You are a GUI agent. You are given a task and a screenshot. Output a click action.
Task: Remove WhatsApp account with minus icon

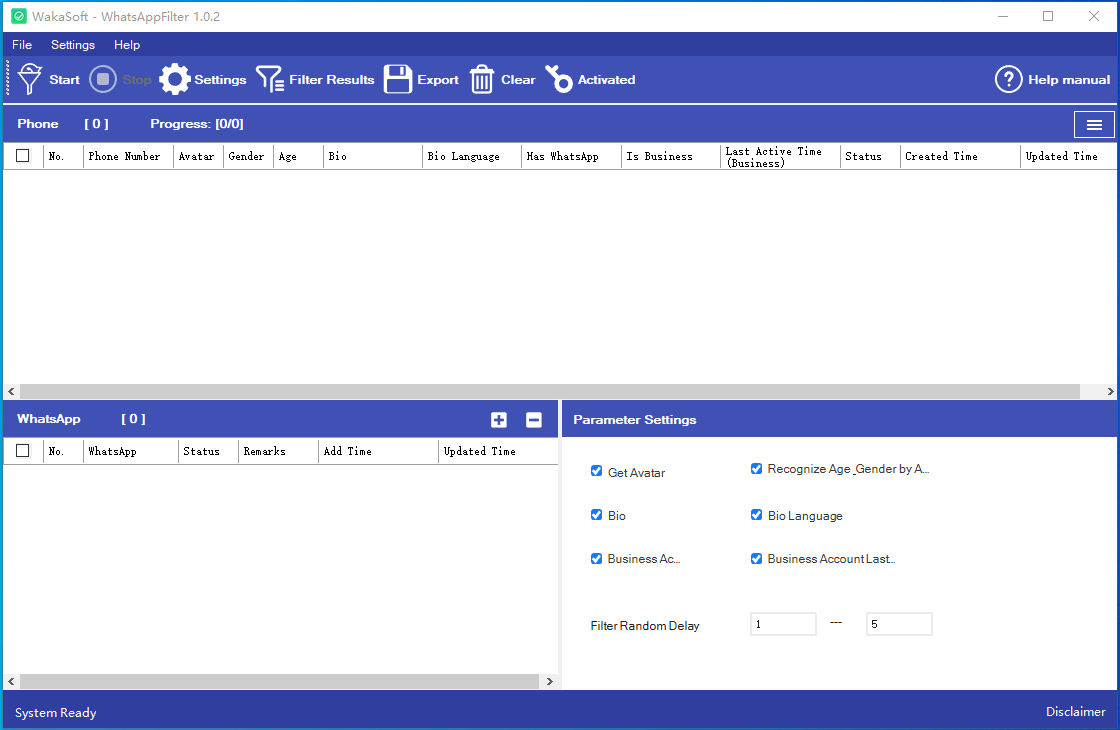[x=534, y=419]
